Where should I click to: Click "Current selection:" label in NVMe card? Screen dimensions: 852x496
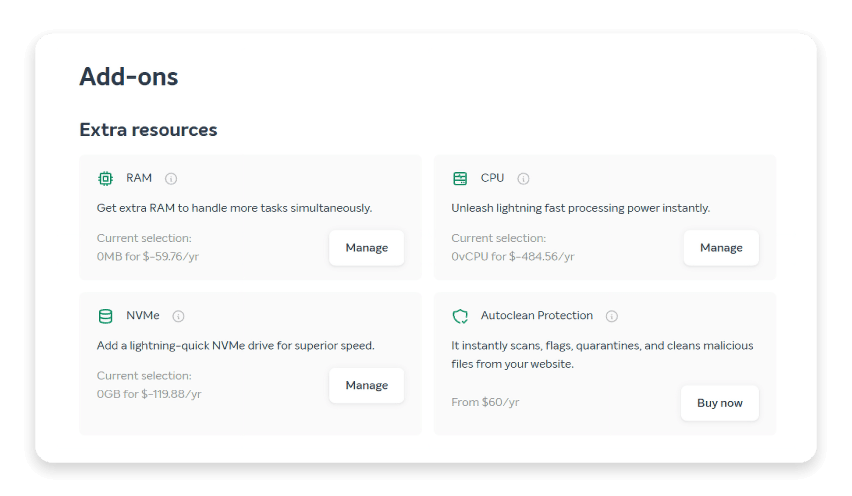pos(144,375)
